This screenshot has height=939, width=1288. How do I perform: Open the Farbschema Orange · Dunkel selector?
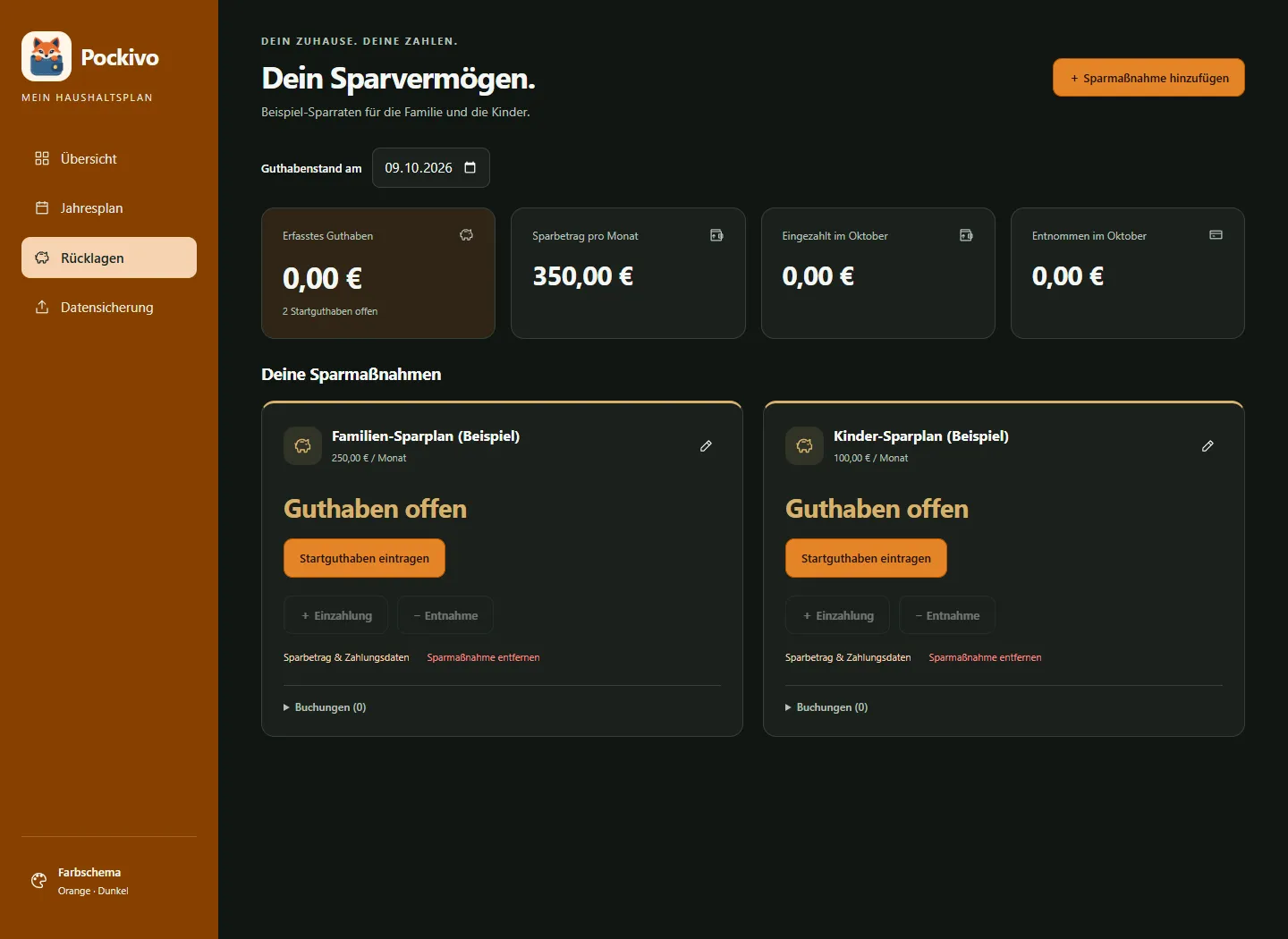pos(109,881)
